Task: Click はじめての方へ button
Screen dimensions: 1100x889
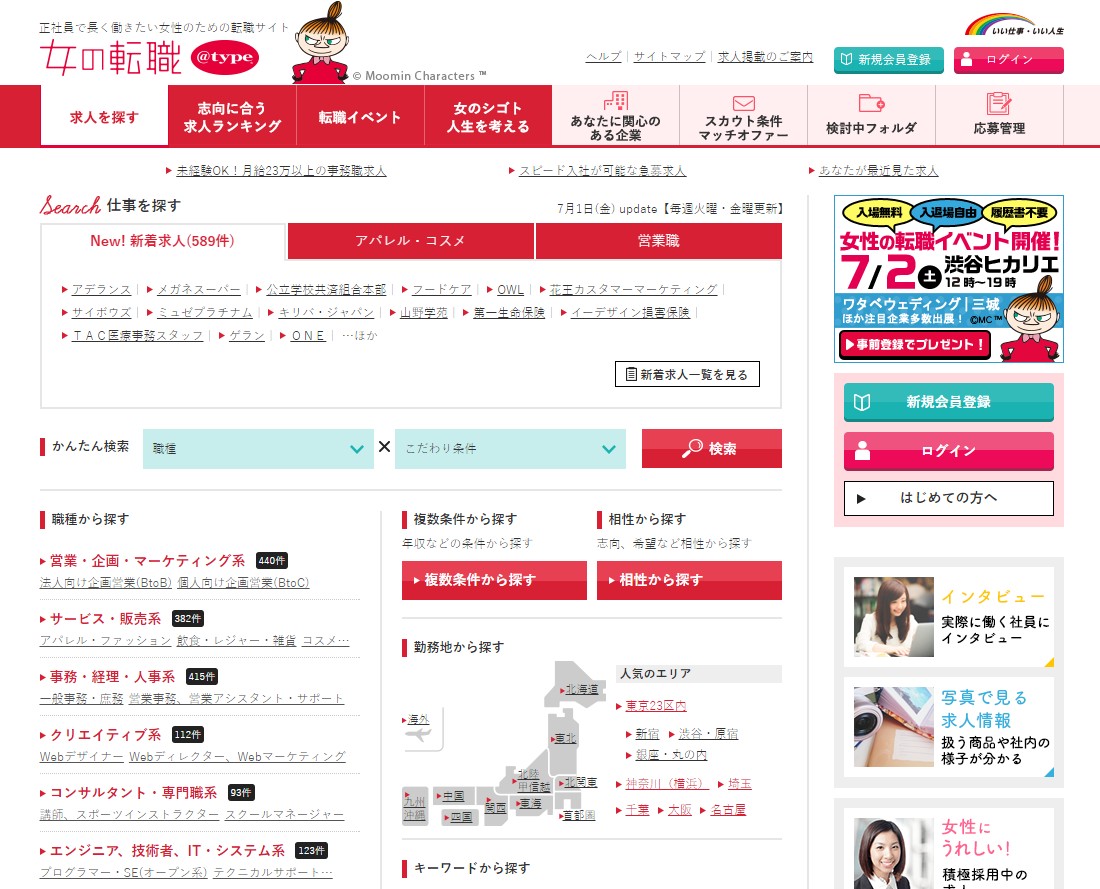Action: point(948,498)
